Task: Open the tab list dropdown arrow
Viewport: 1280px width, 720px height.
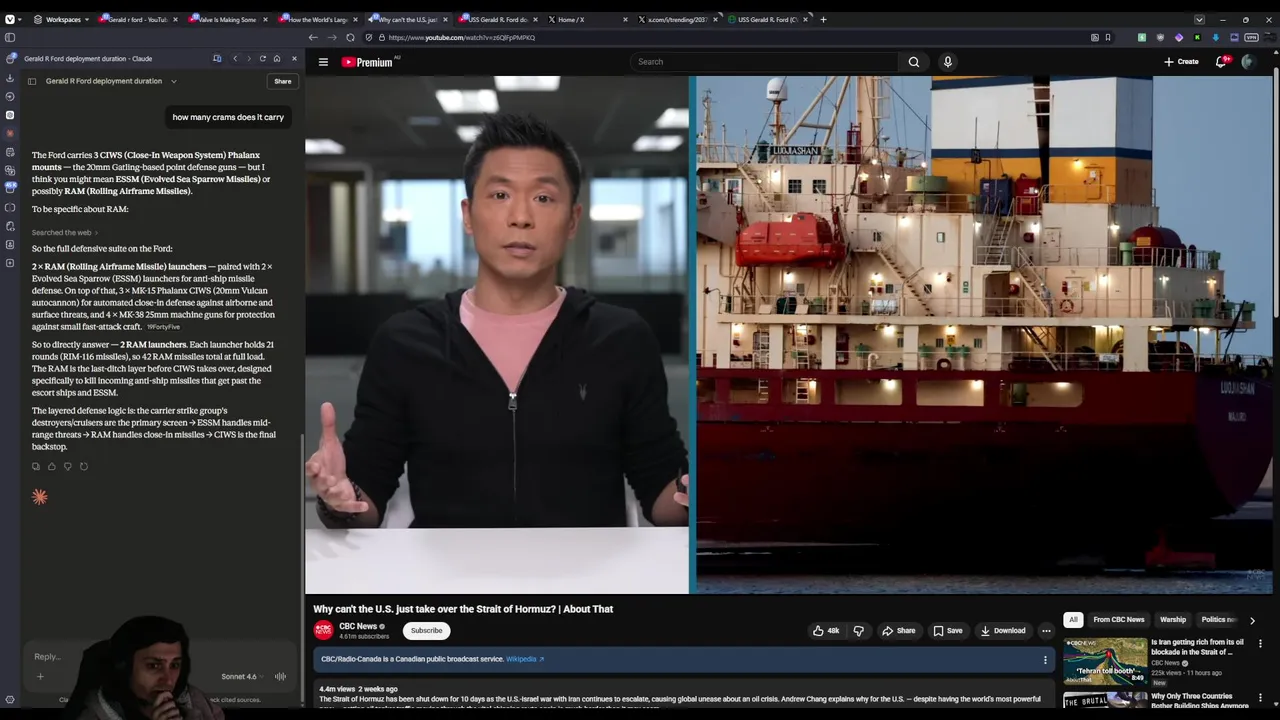Action: (1199, 19)
